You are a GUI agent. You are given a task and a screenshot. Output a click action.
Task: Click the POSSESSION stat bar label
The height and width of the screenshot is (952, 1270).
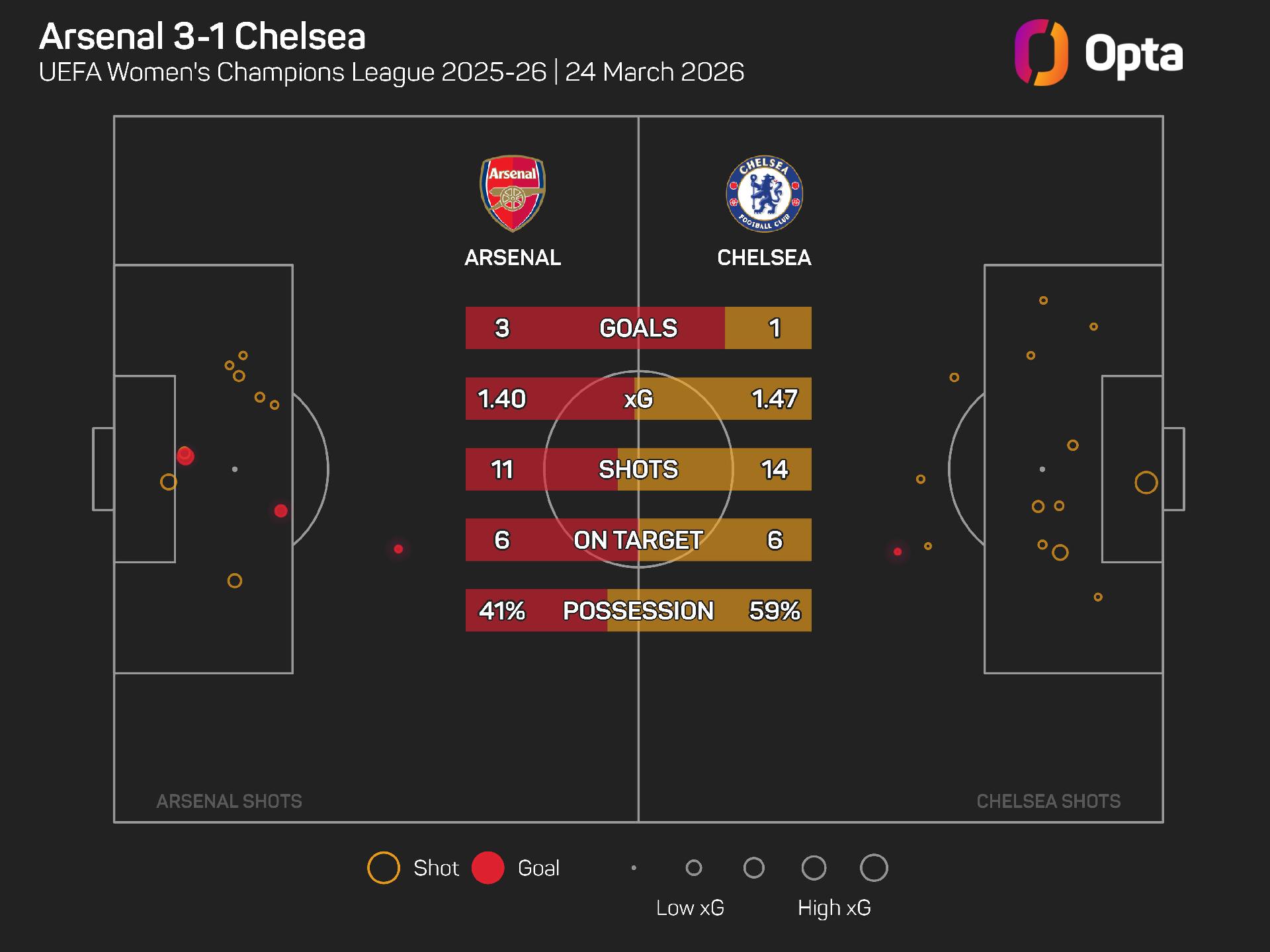(x=638, y=611)
